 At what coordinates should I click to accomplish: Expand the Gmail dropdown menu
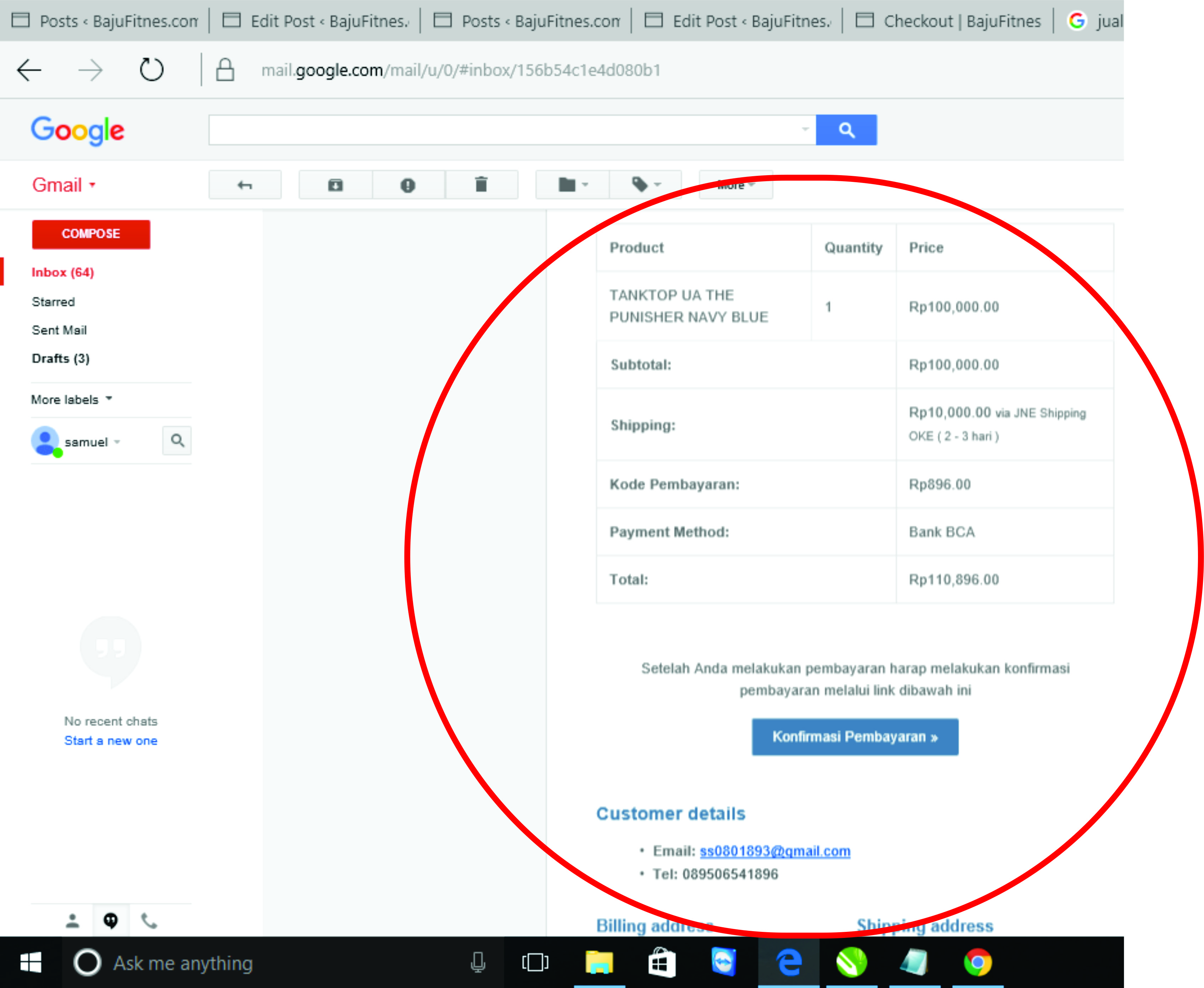(64, 185)
